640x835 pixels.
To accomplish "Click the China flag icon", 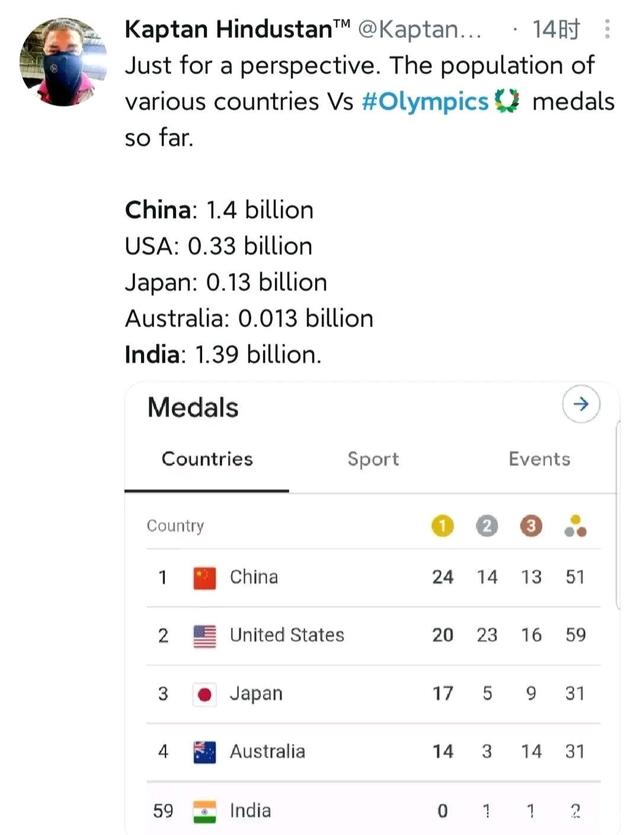I will pyautogui.click(x=205, y=578).
